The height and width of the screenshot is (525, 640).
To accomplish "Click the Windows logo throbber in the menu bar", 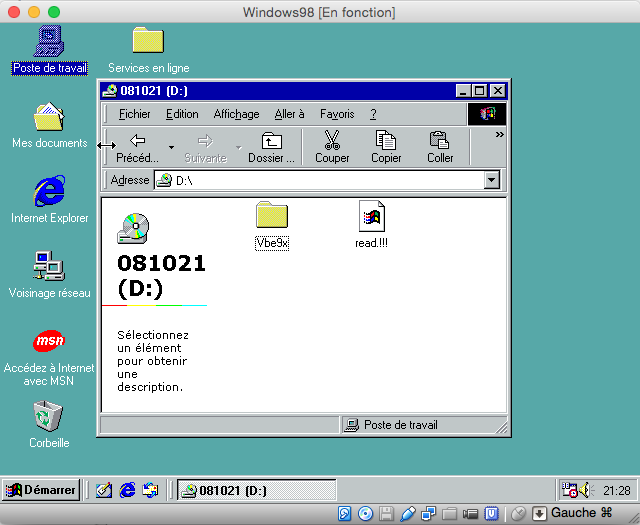I will click(x=487, y=114).
